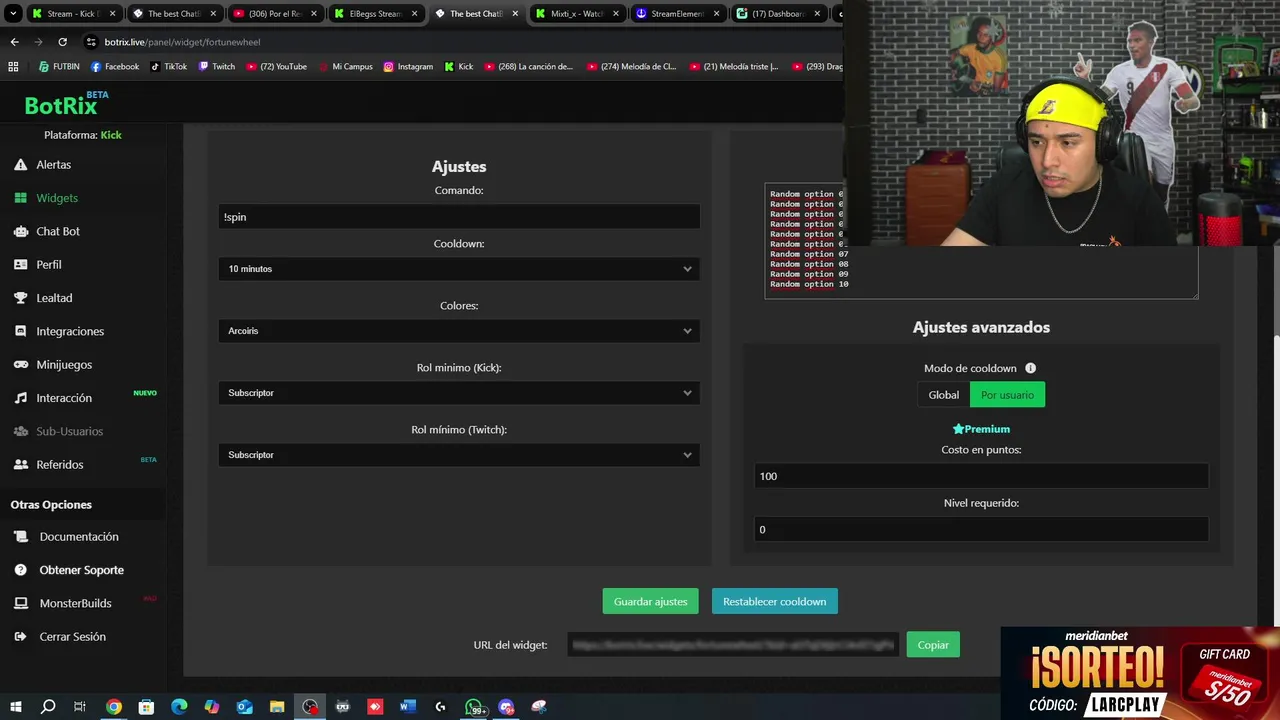Open the FUTBIN bookmark
1280x720 pixels.
tap(59, 67)
